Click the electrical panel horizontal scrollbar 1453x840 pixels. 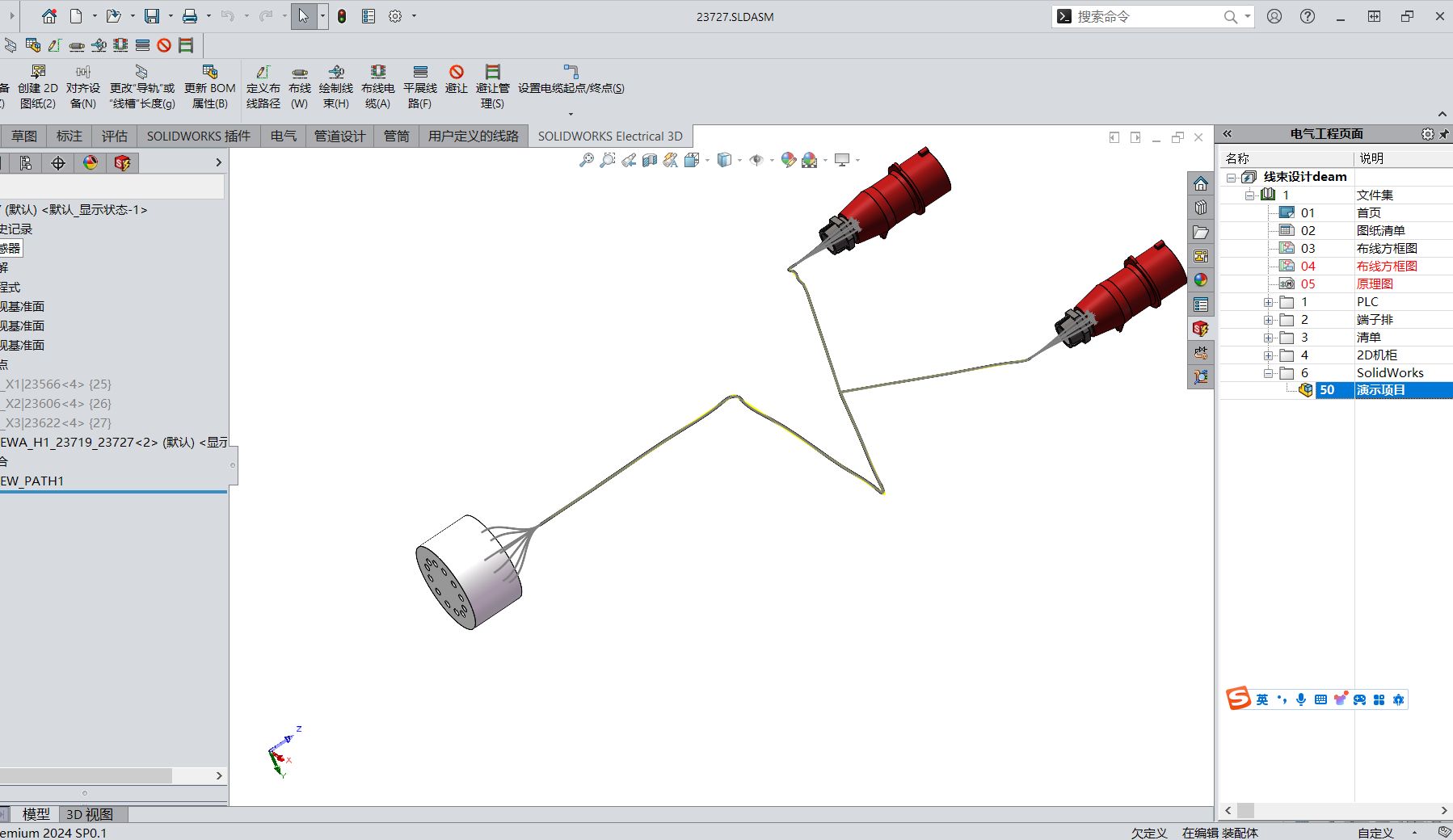pyautogui.click(x=1336, y=810)
